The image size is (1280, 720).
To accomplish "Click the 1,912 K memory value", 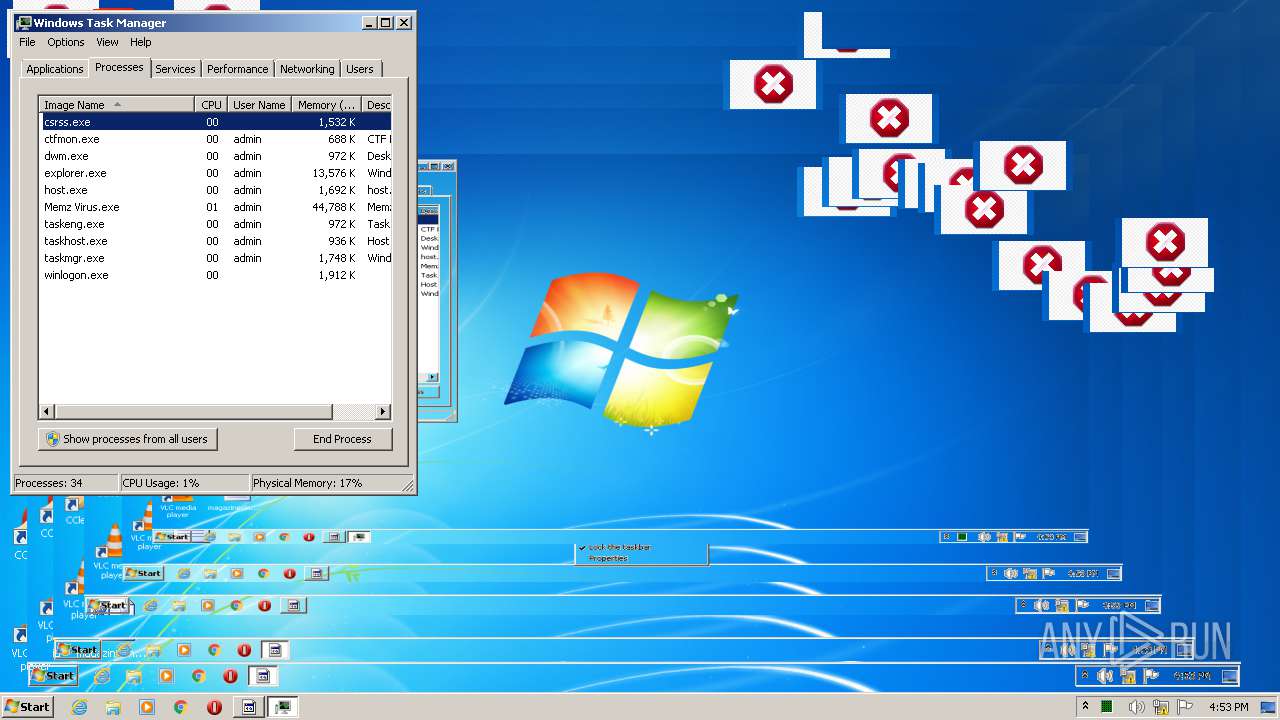I will coord(337,275).
